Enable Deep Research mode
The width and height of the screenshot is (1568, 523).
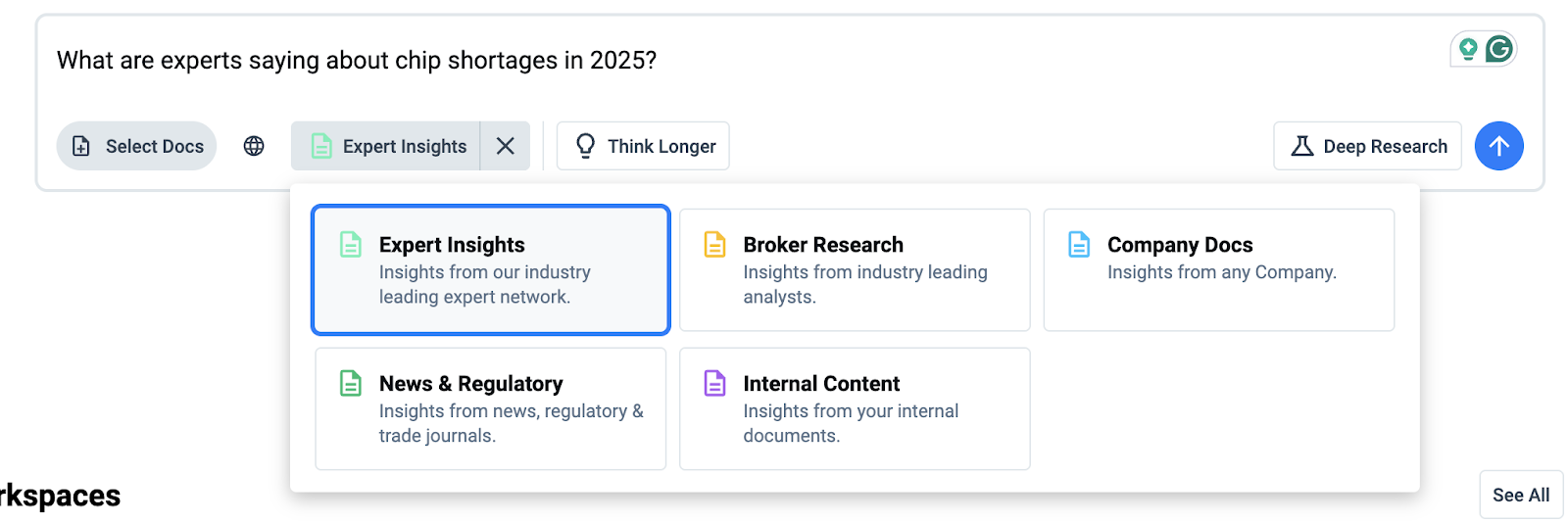(x=1367, y=146)
